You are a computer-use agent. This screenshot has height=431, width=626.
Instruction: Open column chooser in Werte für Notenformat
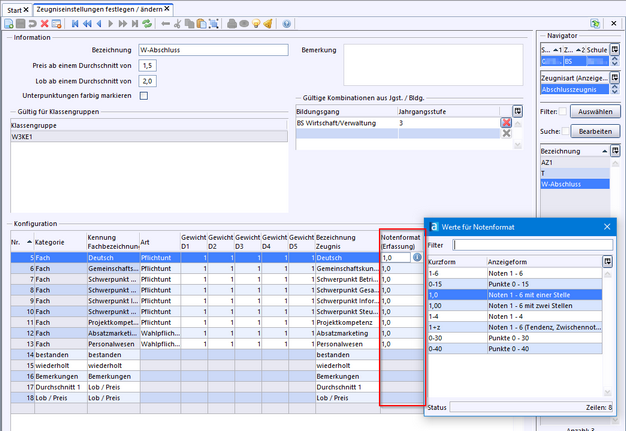pyautogui.click(x=606, y=261)
